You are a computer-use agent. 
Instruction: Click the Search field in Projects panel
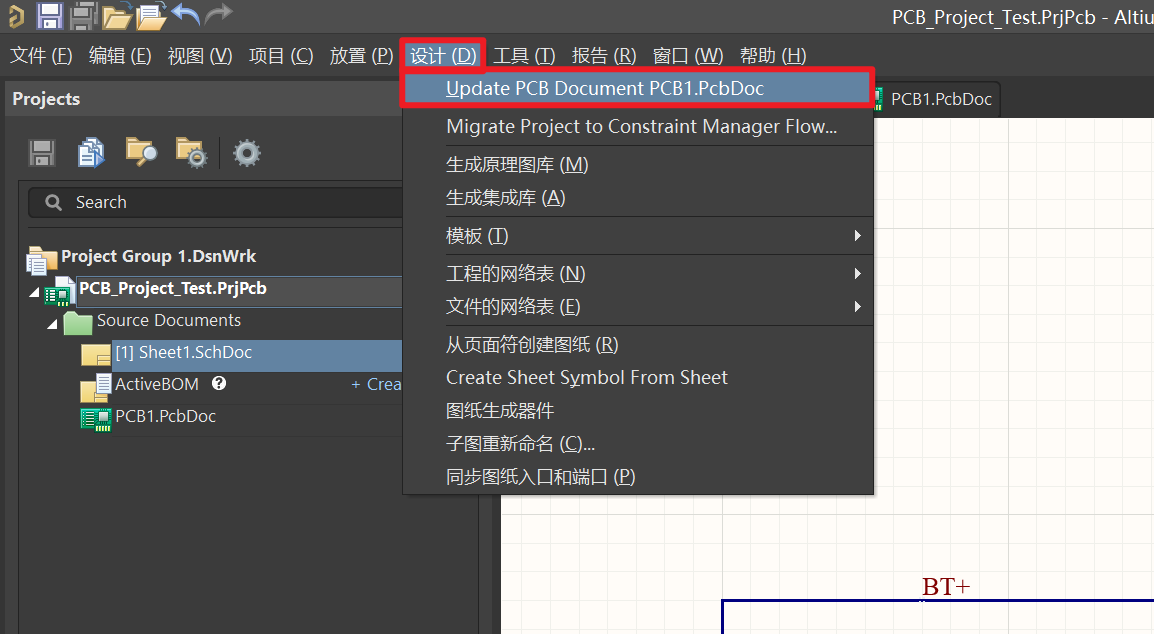216,202
